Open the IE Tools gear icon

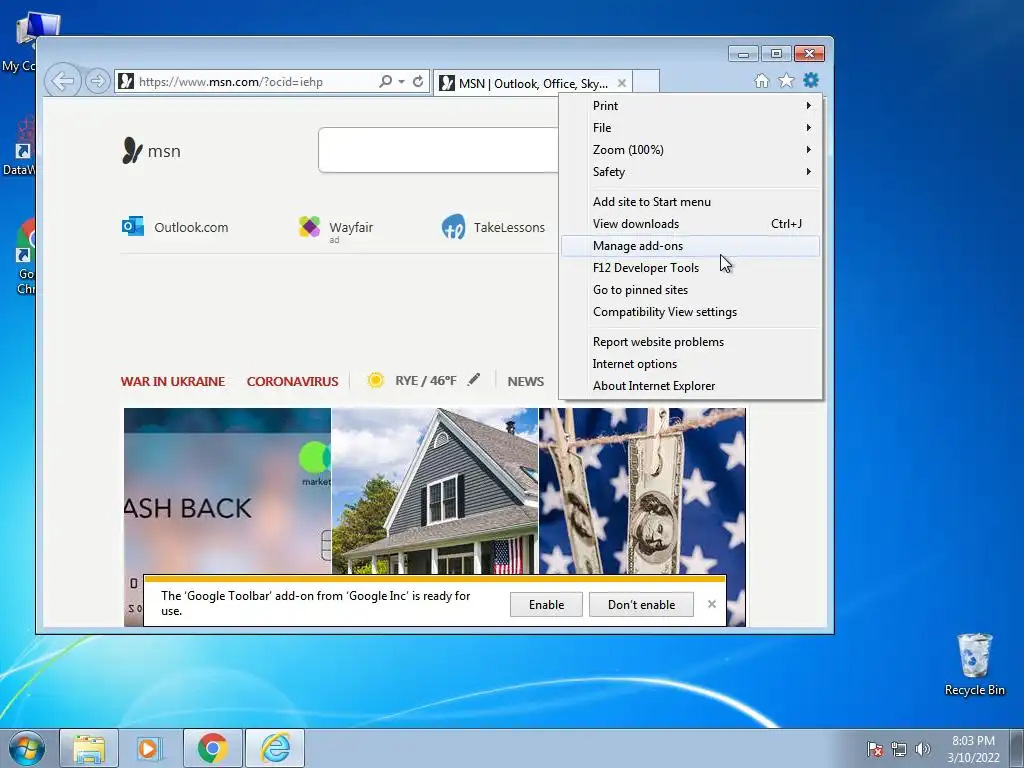810,80
